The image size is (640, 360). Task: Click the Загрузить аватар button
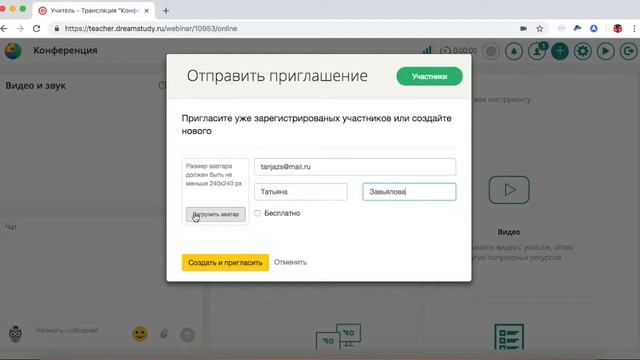point(216,214)
